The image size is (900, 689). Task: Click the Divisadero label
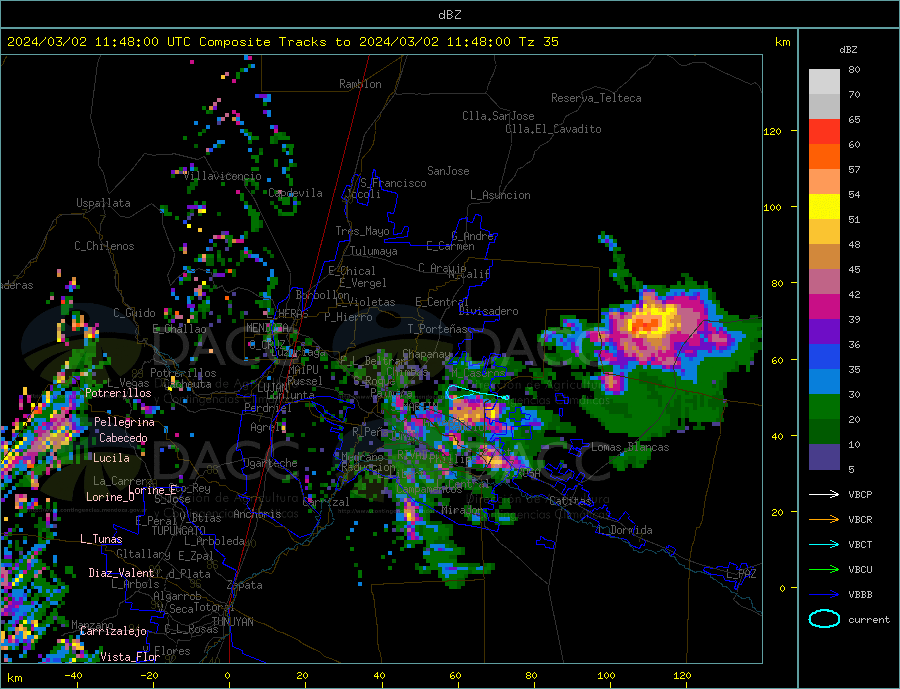pyautogui.click(x=488, y=311)
